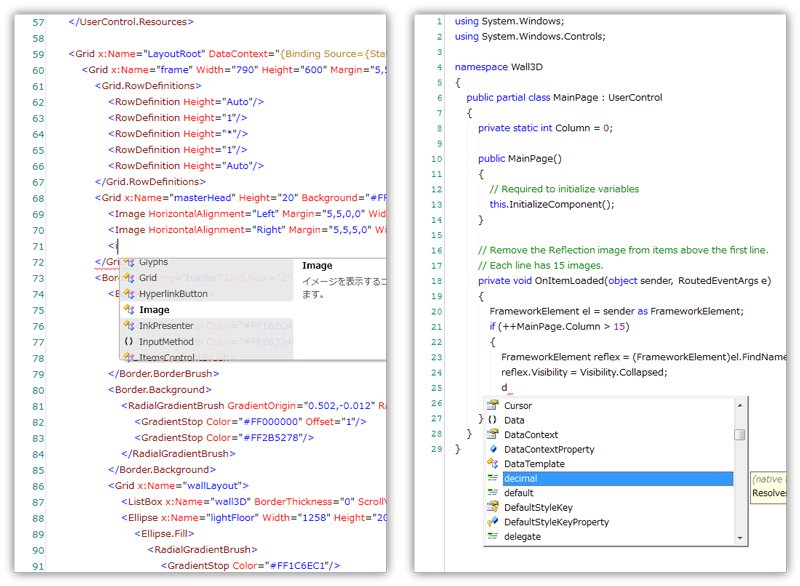Screen dimensions: 800x586
Task: Click XAML line number 59
Action: click(x=38, y=55)
